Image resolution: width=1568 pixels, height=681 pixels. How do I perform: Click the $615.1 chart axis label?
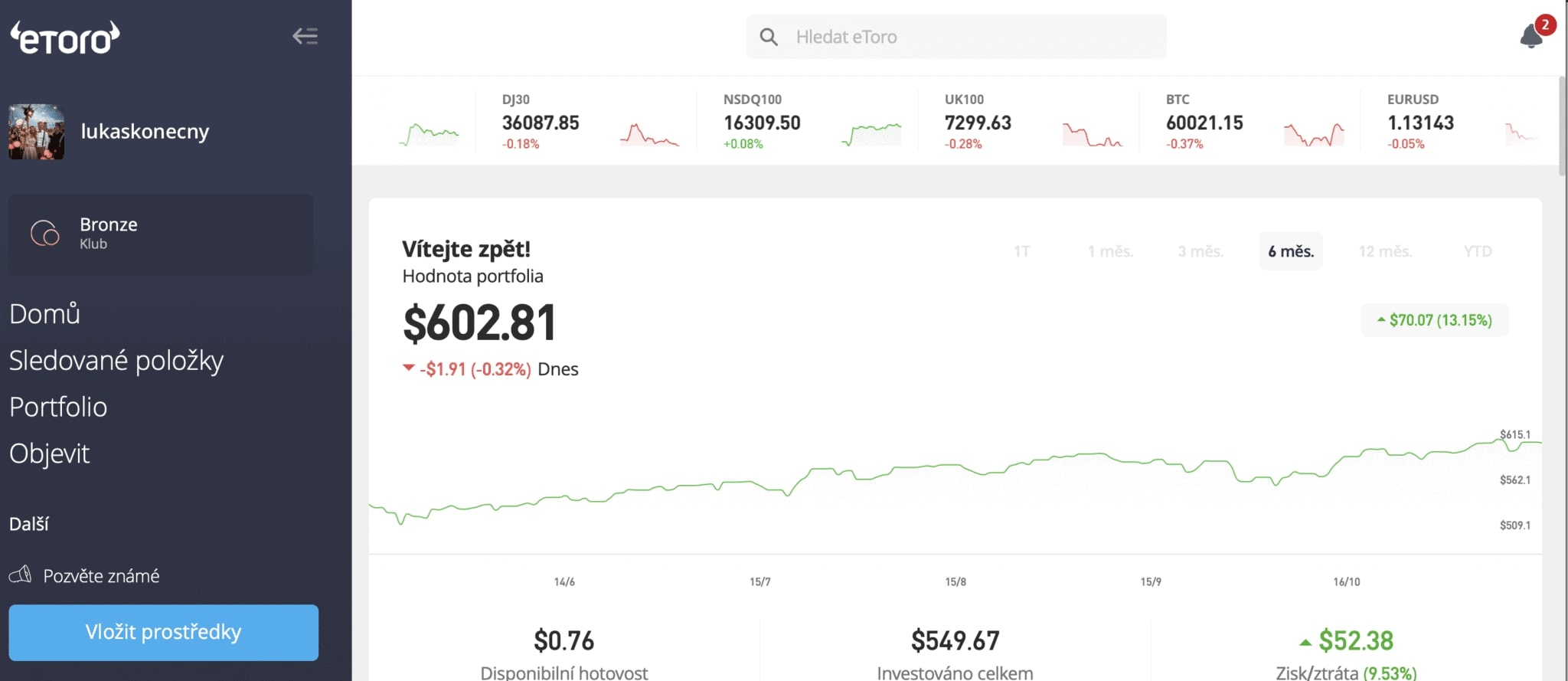pos(1515,434)
